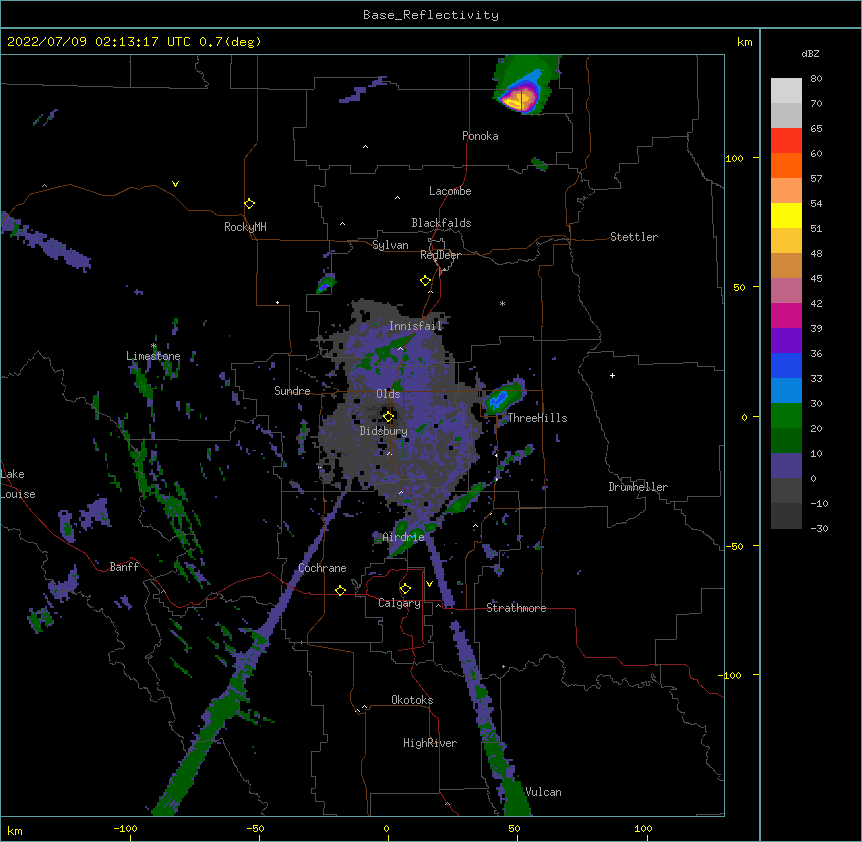Click the 65 value in dBZ legend
Viewport: 862px width, 842px height.
click(816, 129)
